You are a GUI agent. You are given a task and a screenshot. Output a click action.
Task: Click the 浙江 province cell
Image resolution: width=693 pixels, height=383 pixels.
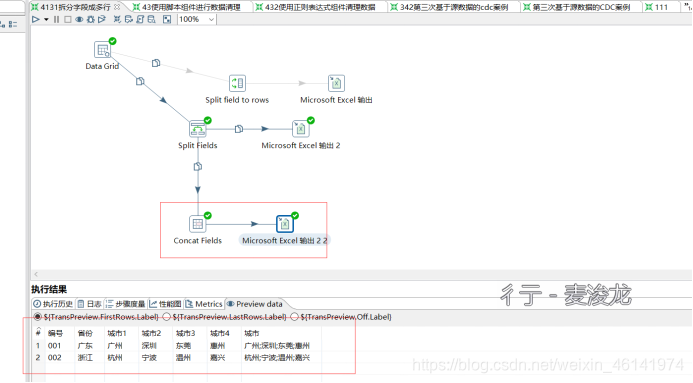(x=85, y=357)
